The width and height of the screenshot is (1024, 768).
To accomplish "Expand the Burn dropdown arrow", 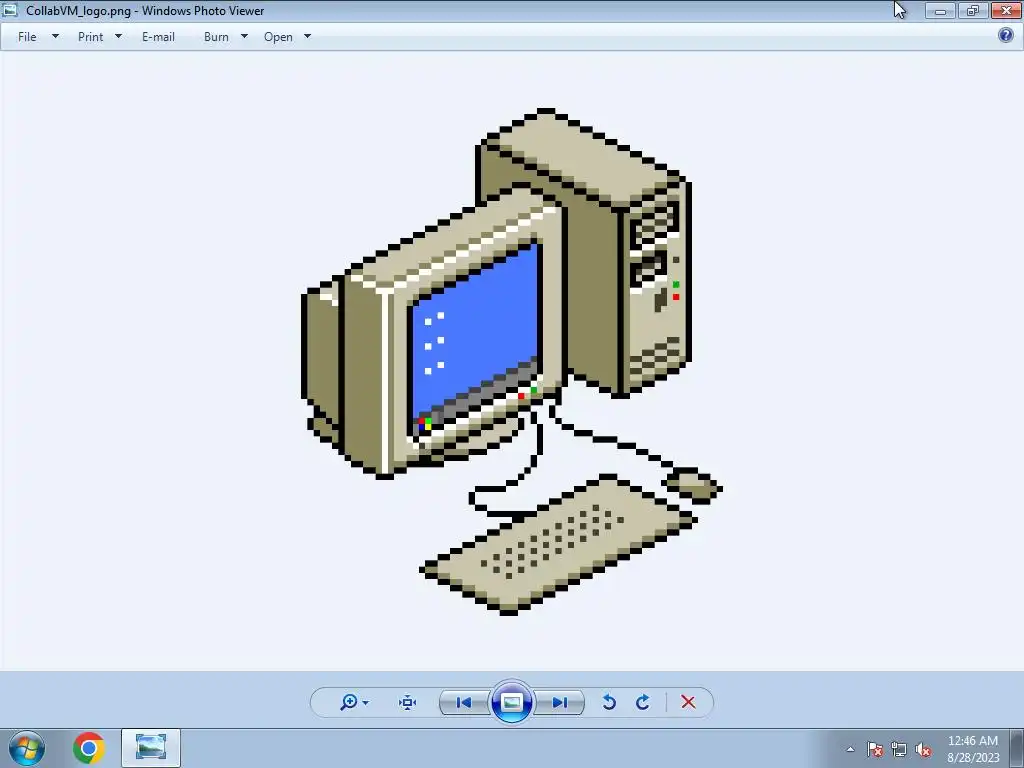I will pyautogui.click(x=244, y=37).
